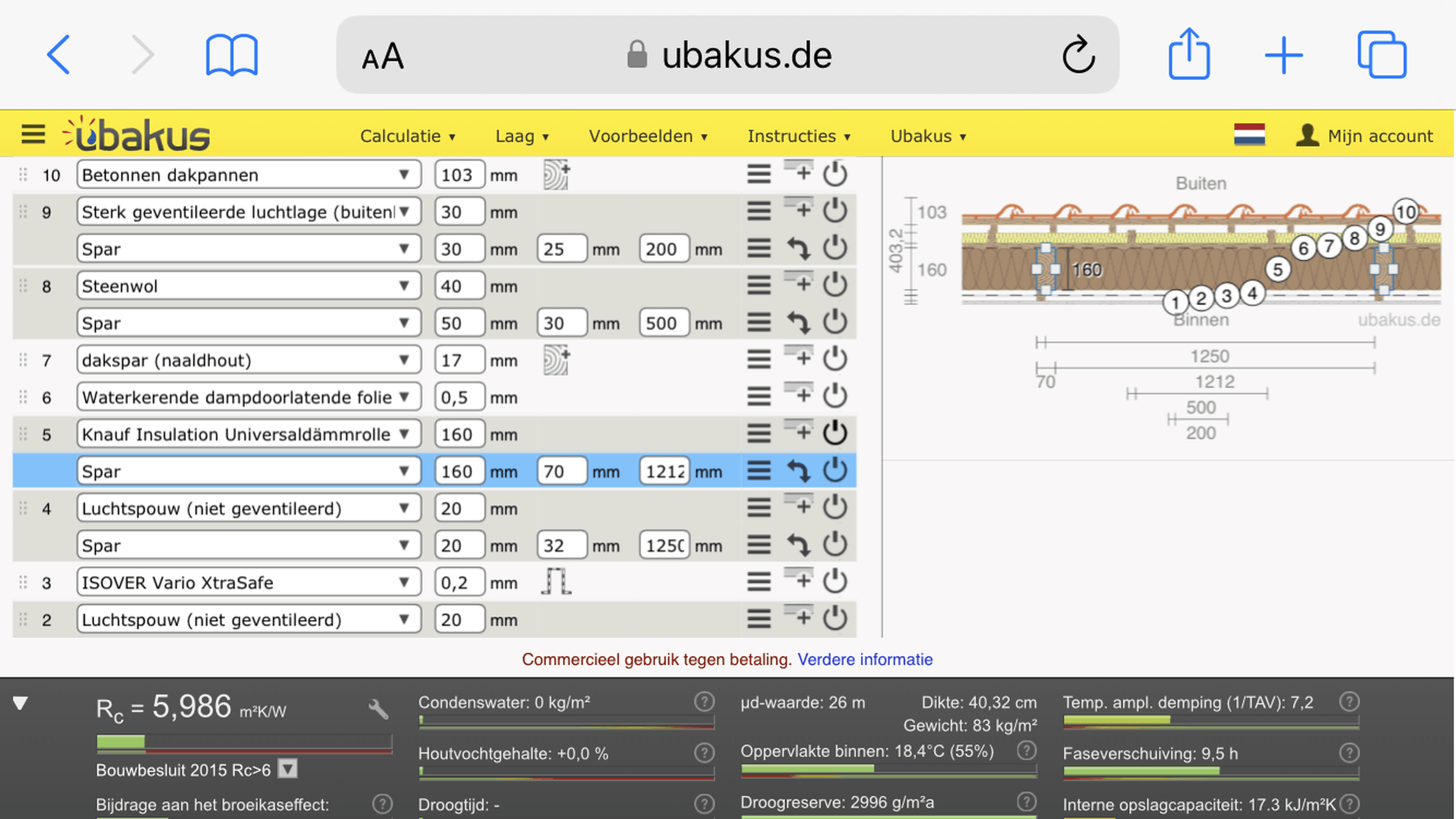
Task: Toggle power for Steenwol layer
Action: (835, 285)
